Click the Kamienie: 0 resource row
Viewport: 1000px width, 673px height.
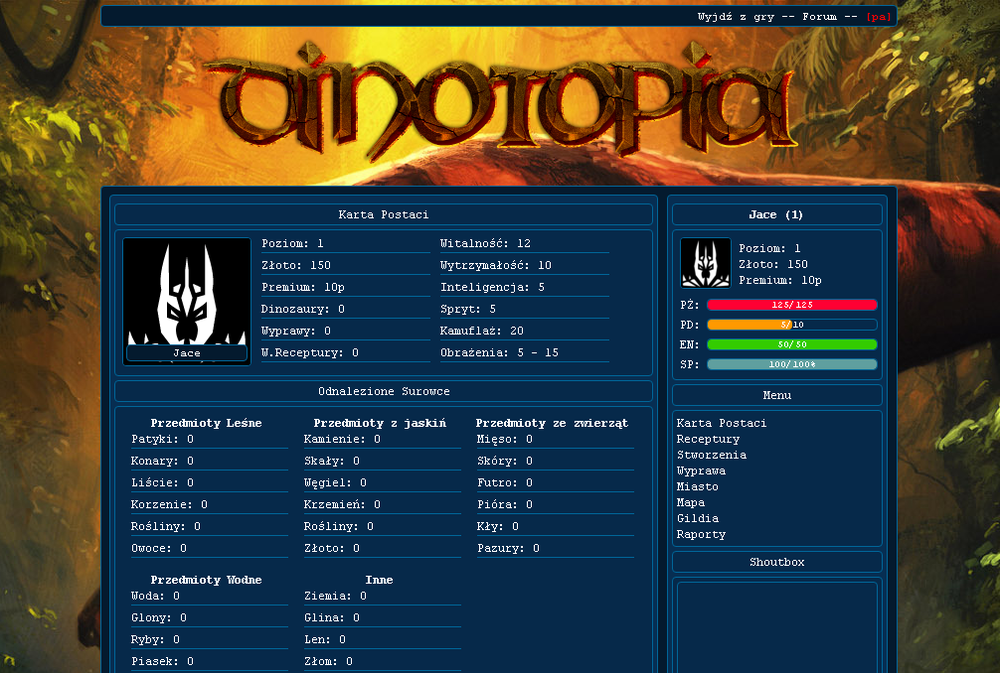pyautogui.click(x=382, y=440)
